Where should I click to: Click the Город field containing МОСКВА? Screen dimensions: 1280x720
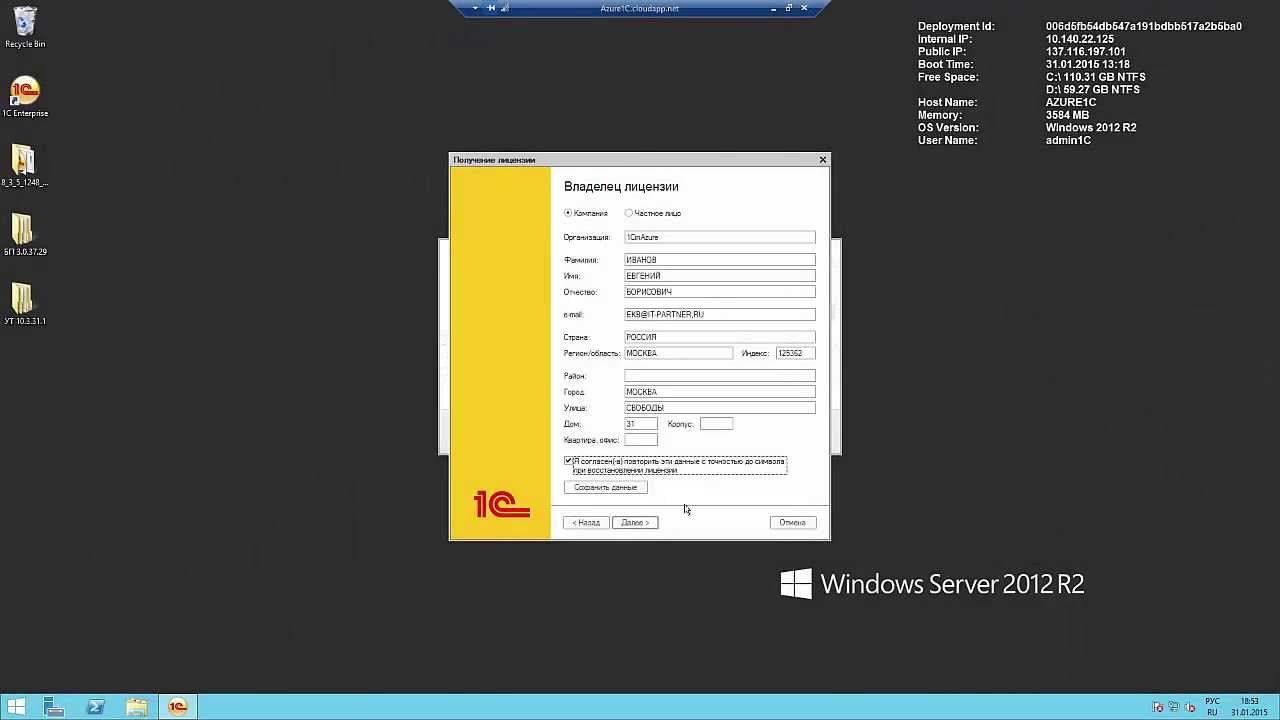pyautogui.click(x=720, y=392)
